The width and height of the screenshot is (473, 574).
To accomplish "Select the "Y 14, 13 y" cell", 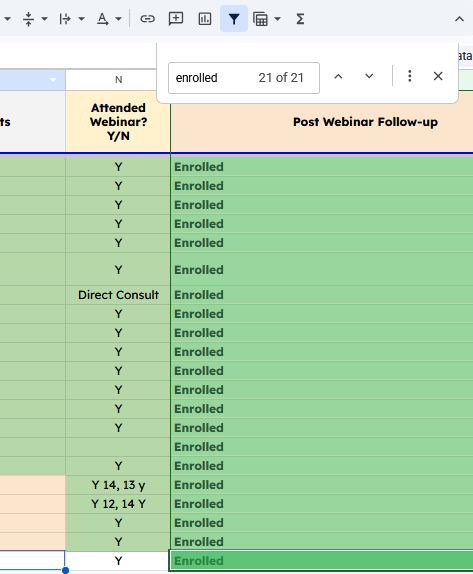I will pyautogui.click(x=118, y=485).
